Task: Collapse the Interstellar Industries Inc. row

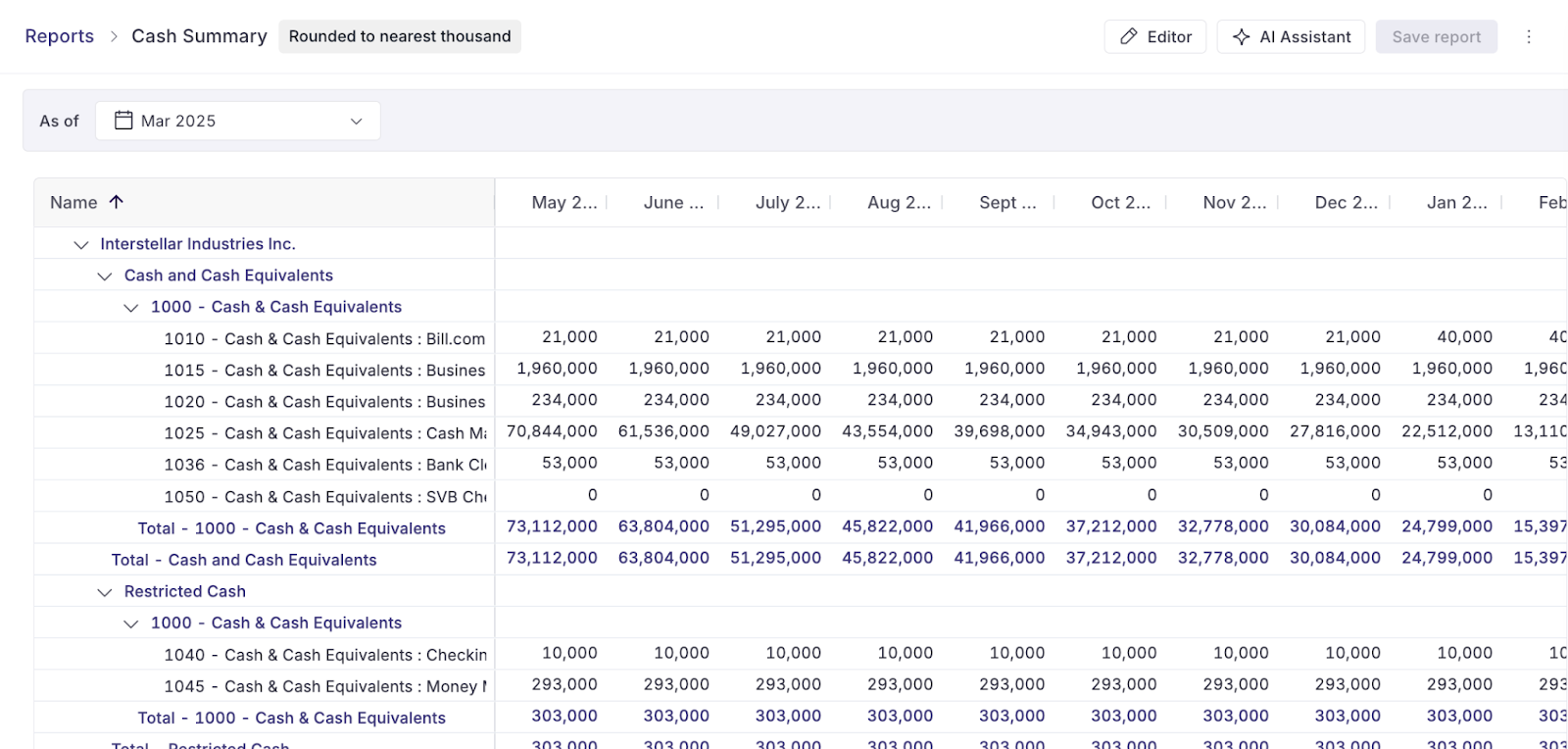Action: point(81,244)
